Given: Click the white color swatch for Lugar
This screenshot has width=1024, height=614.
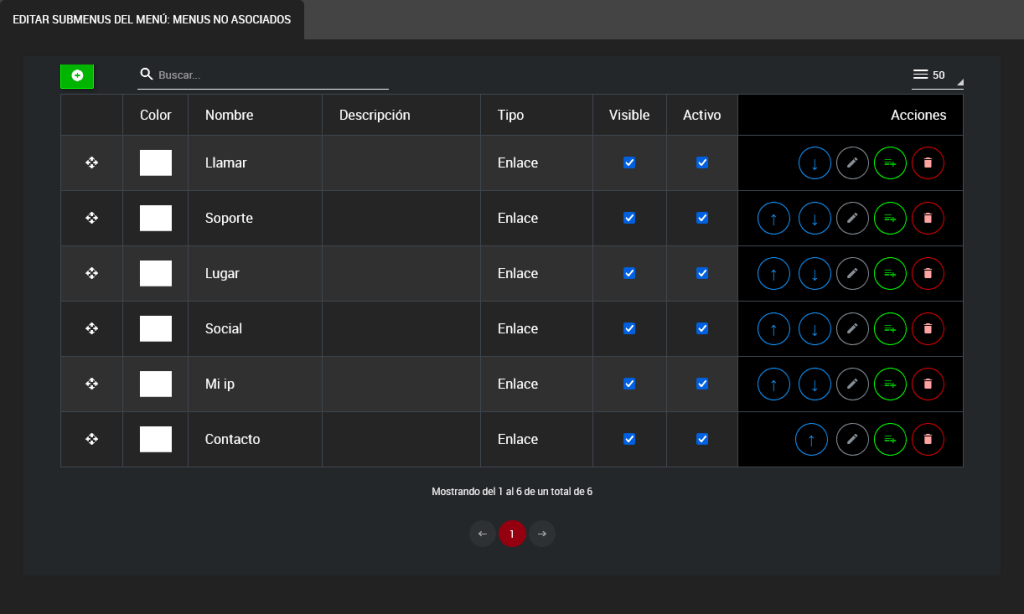Looking at the screenshot, I should (x=155, y=273).
